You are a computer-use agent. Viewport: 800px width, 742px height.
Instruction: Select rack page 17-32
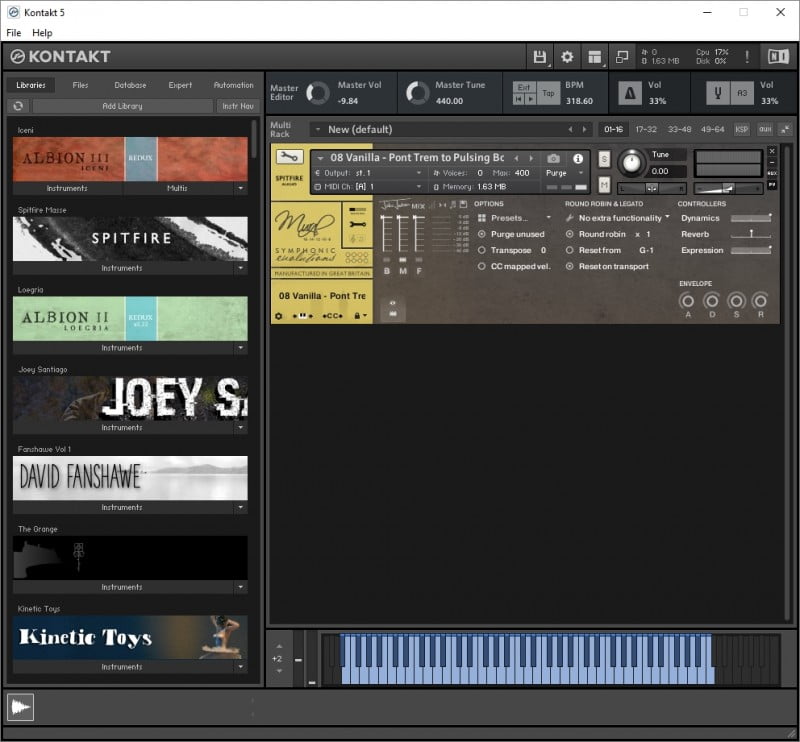[x=645, y=130]
